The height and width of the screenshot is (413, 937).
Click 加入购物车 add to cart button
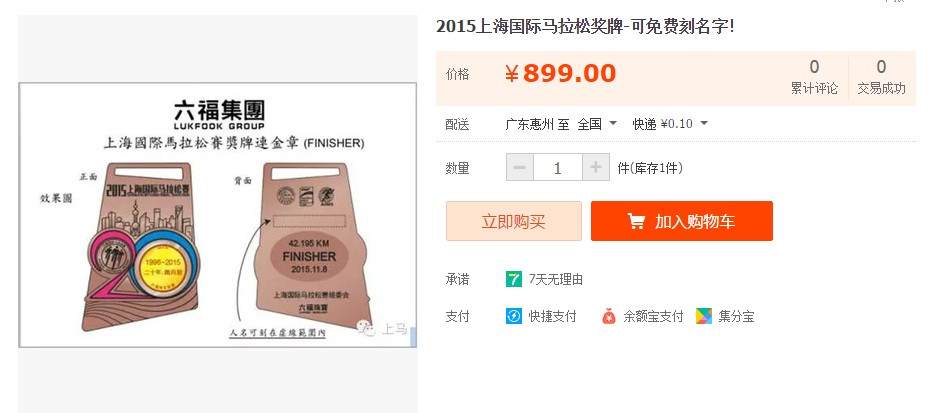682,221
